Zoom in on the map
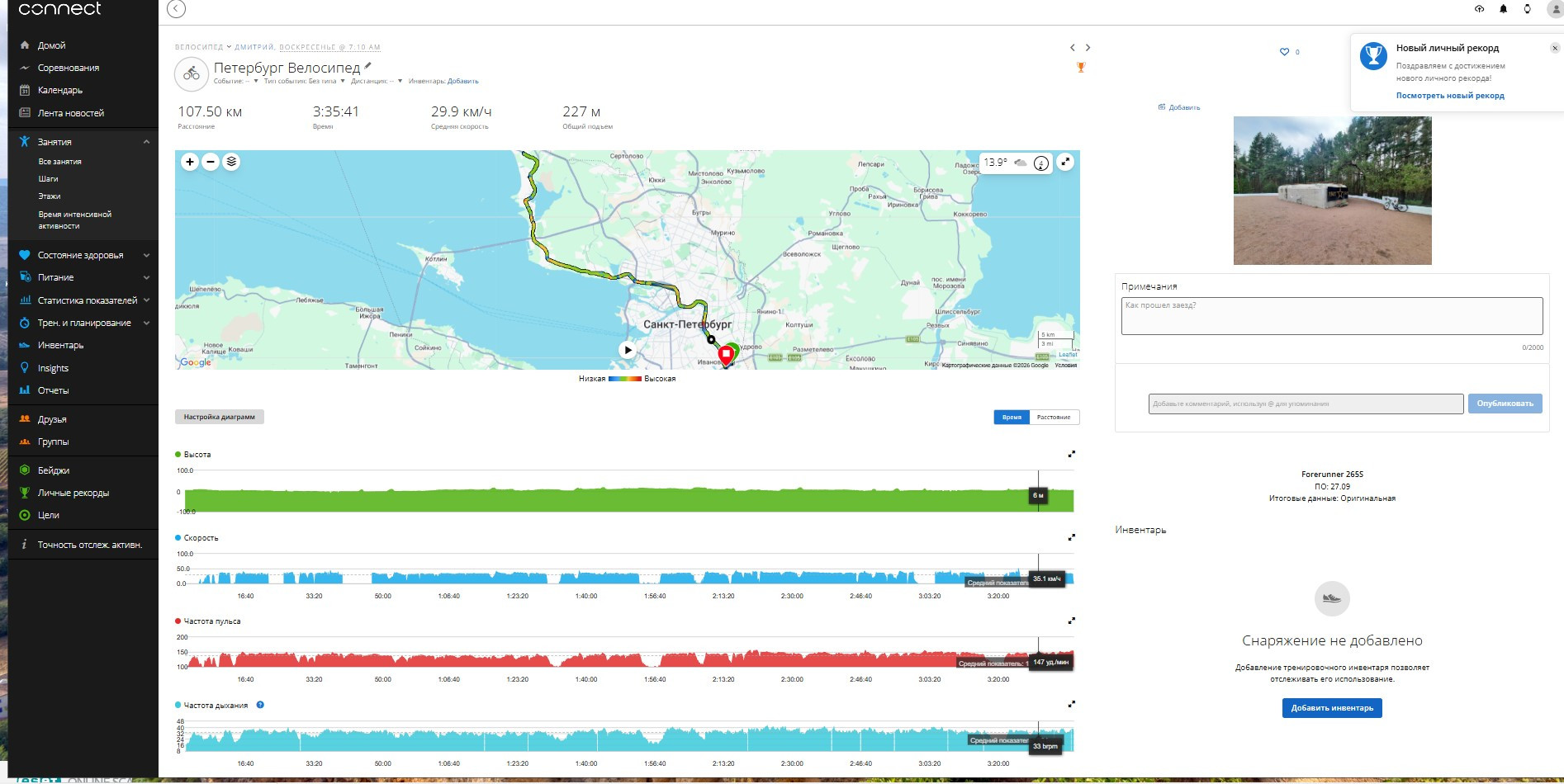Screen dimensions: 1564x784 tap(190, 162)
